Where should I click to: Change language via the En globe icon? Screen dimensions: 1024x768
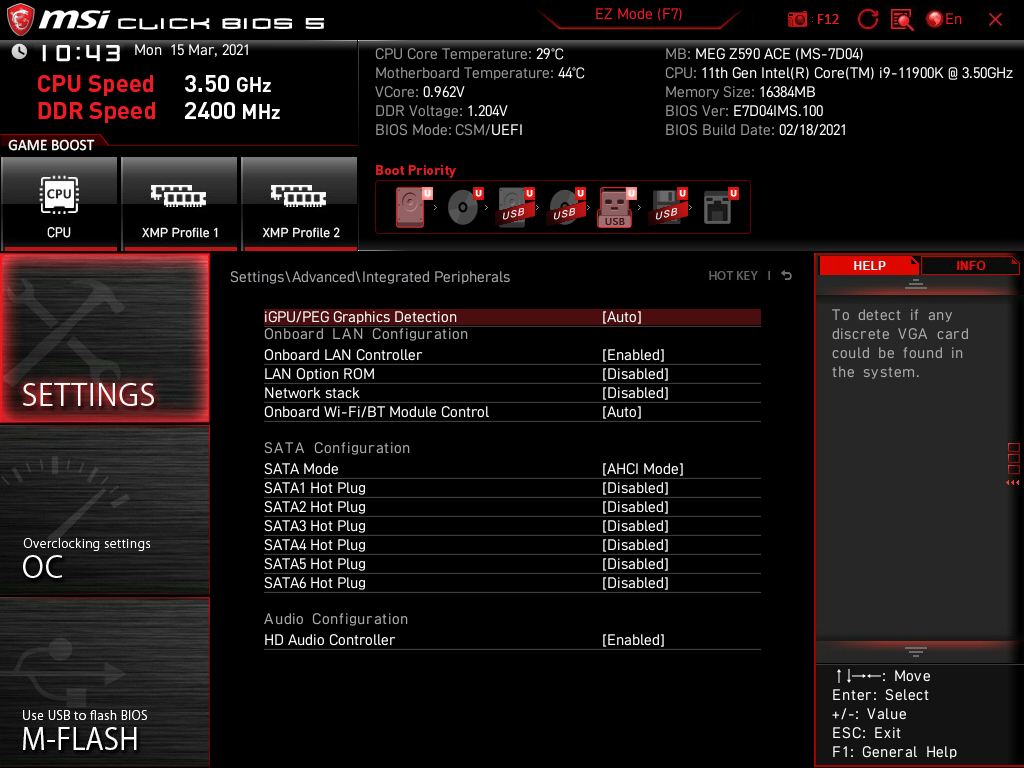pos(944,19)
